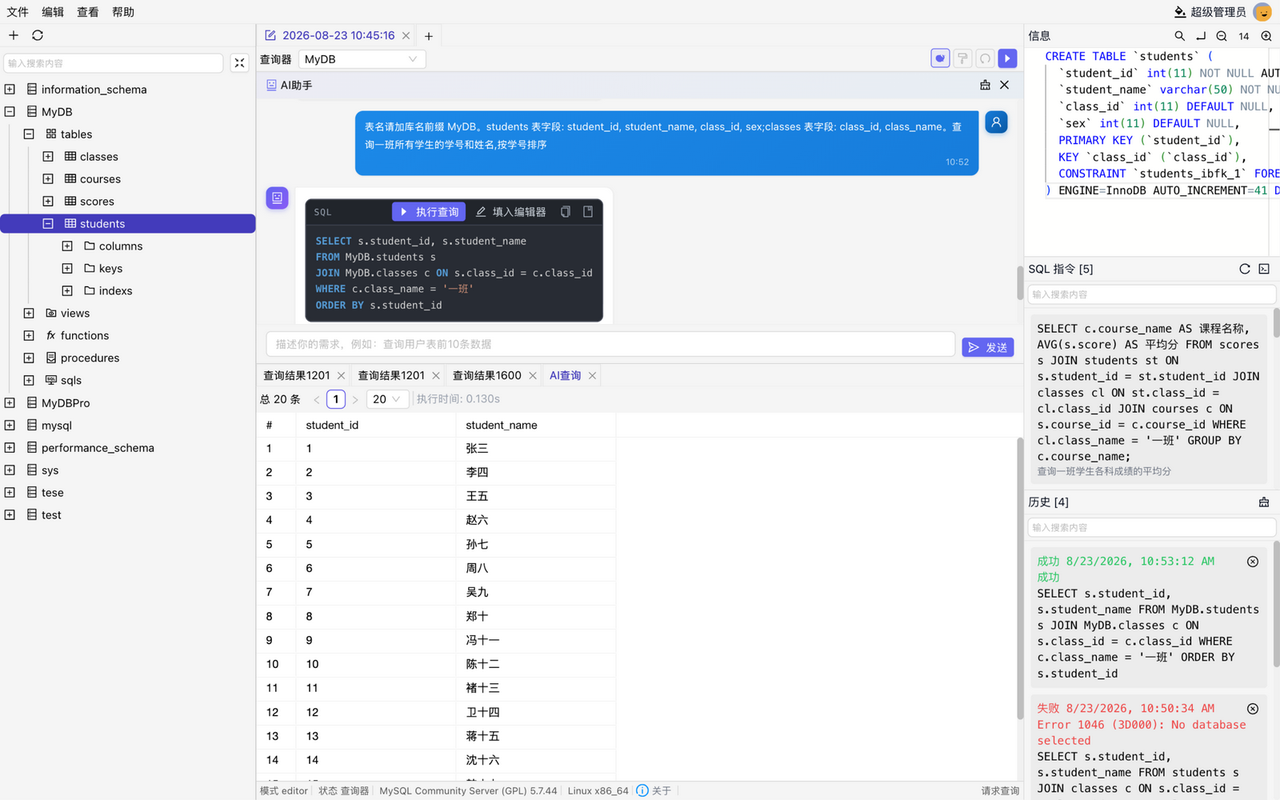Image resolution: width=1280 pixels, height=800 pixels.
Task: Click the SQL 指令 search field
Action: (1152, 295)
